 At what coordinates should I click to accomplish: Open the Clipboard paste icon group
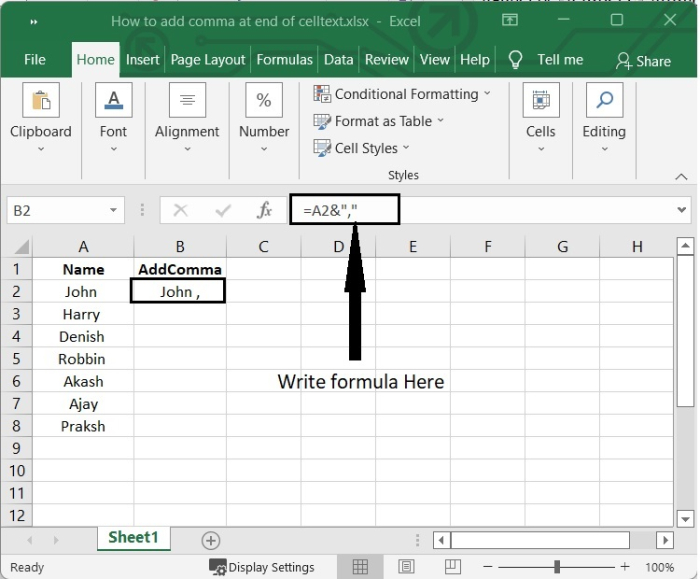coord(41,100)
